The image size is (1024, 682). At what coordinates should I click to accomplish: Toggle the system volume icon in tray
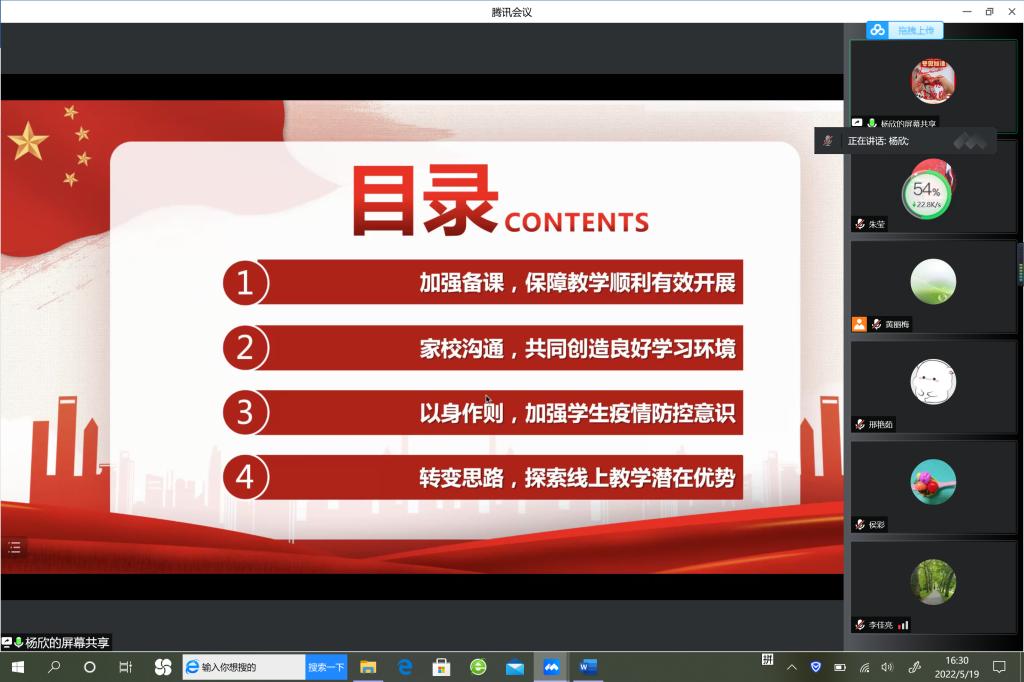pyautogui.click(x=889, y=667)
